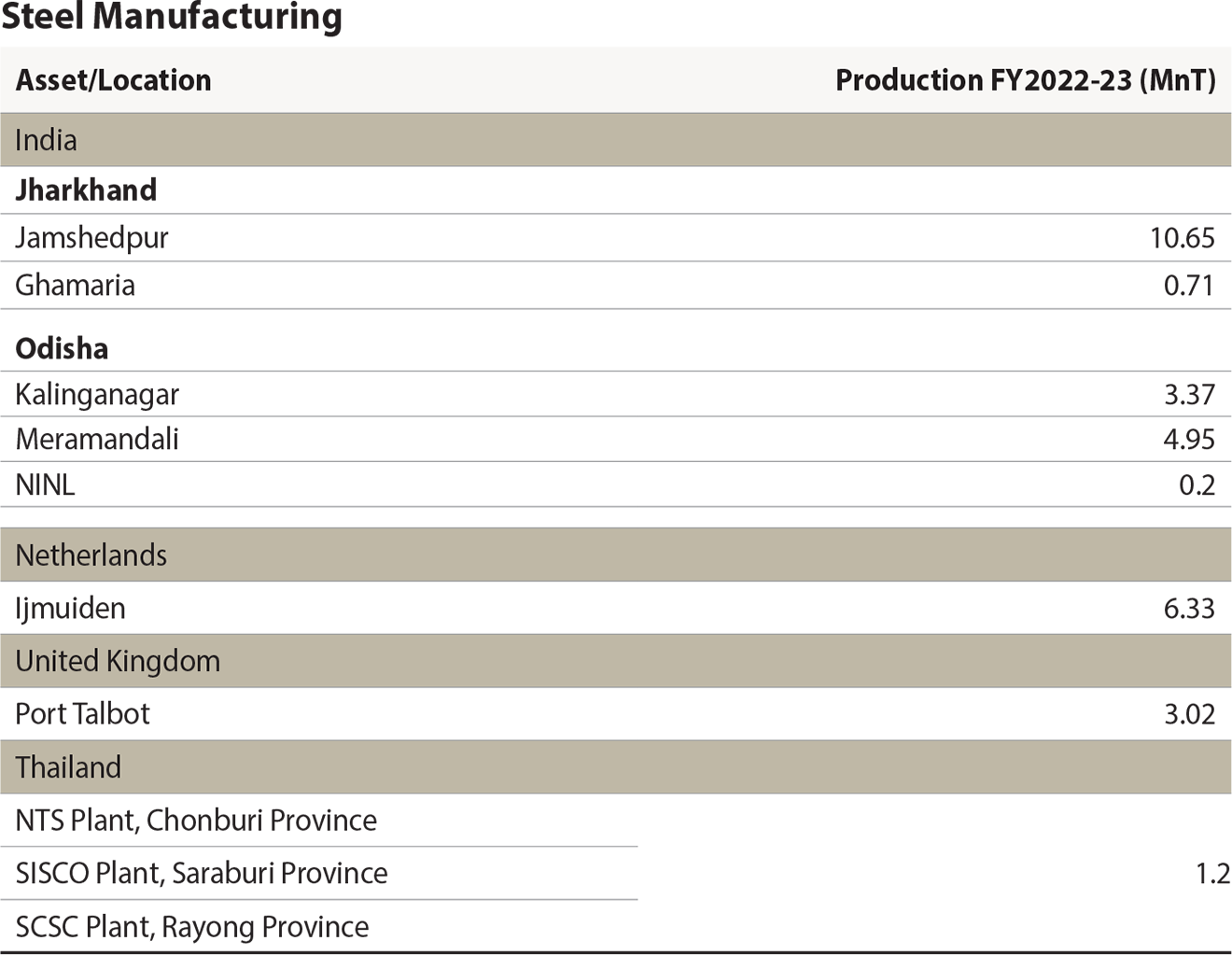Click the value 4.95
The image size is (1232, 955).
[1189, 439]
